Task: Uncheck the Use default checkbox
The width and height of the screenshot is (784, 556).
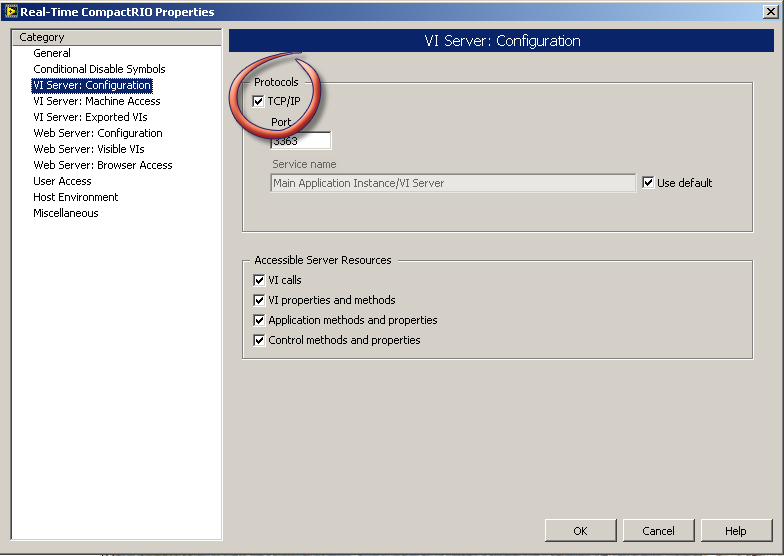Action: pos(648,182)
